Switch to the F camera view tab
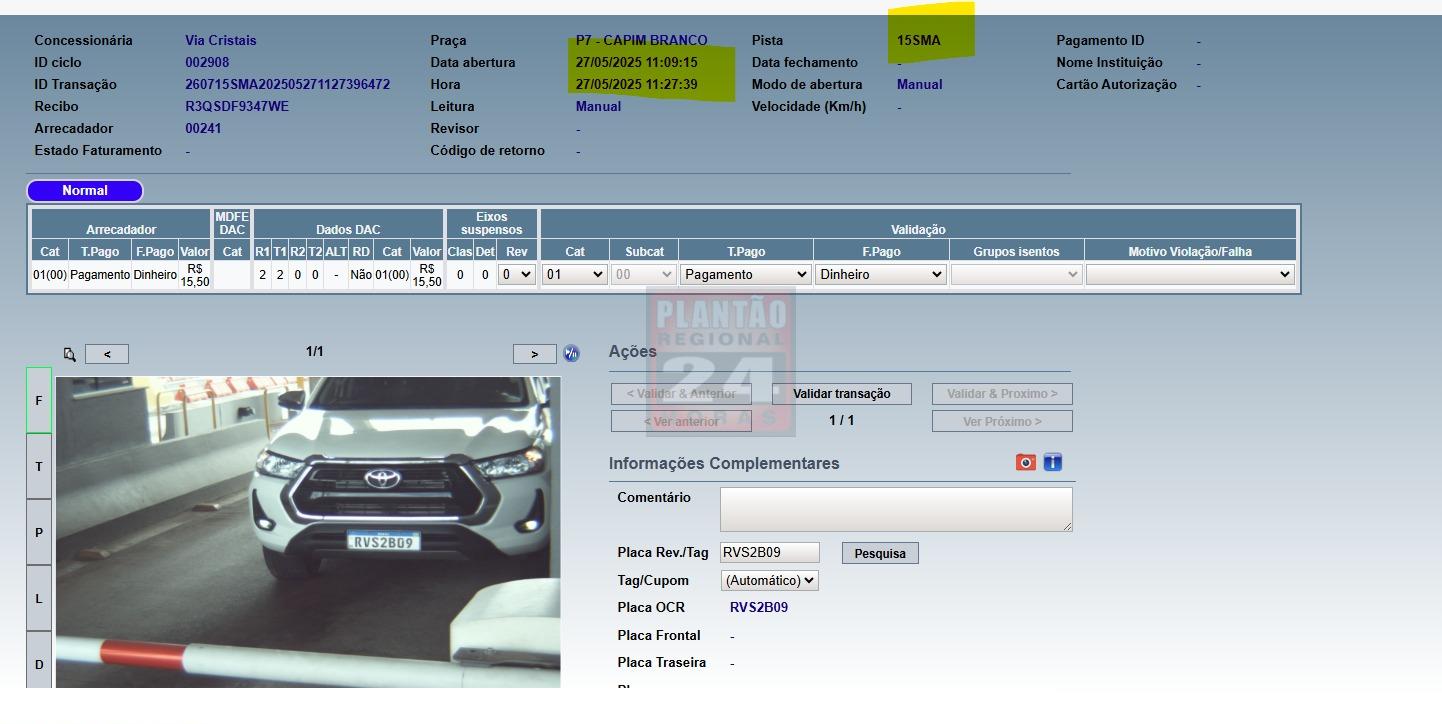 pos(39,400)
